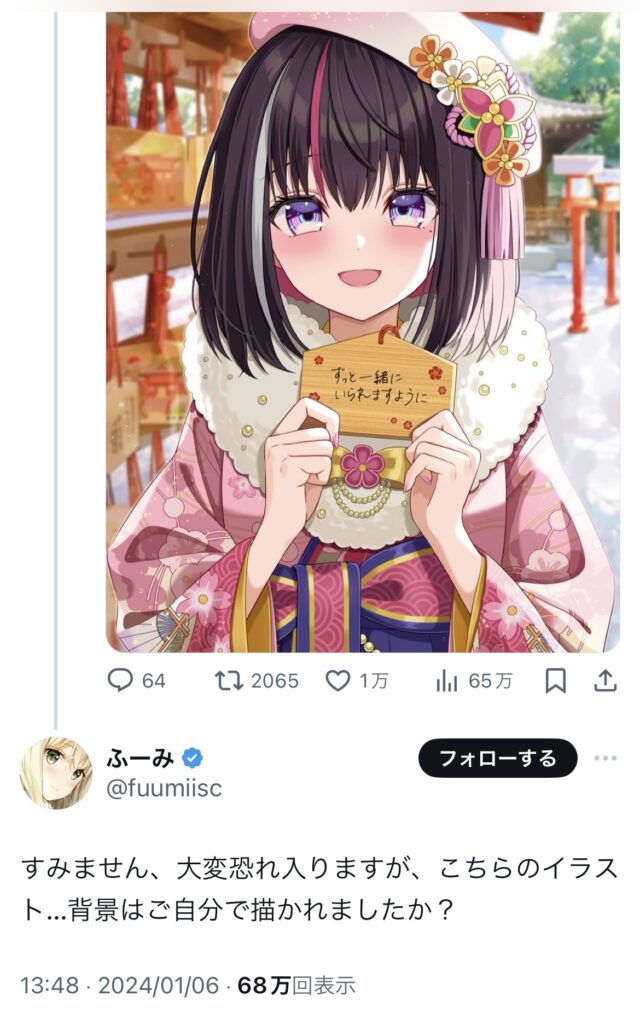The width and height of the screenshot is (640, 1013).
Task: View analytics bar chart icon
Action: pos(447,681)
